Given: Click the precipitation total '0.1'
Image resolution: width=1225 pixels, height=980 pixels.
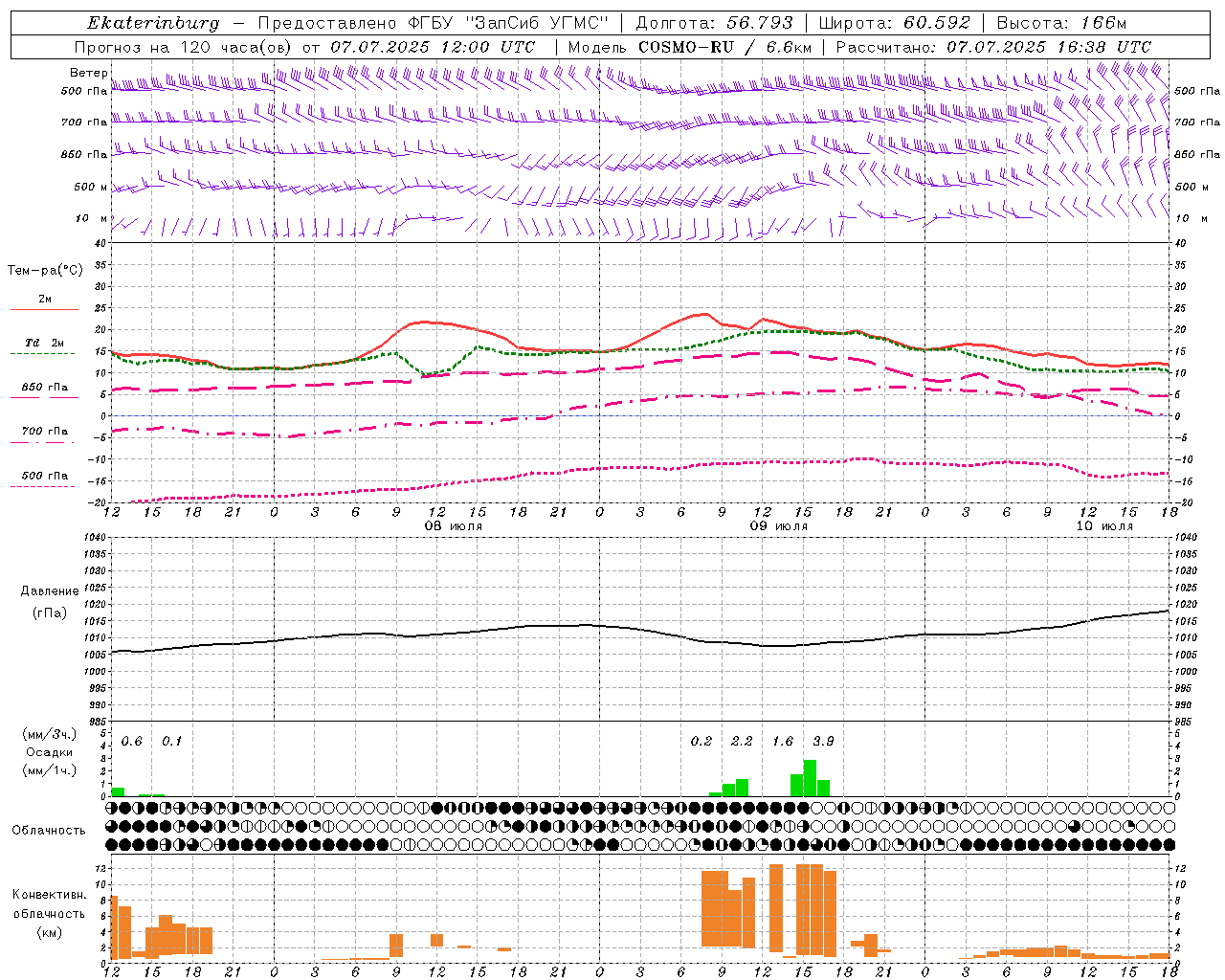Looking at the screenshot, I should point(171,742).
